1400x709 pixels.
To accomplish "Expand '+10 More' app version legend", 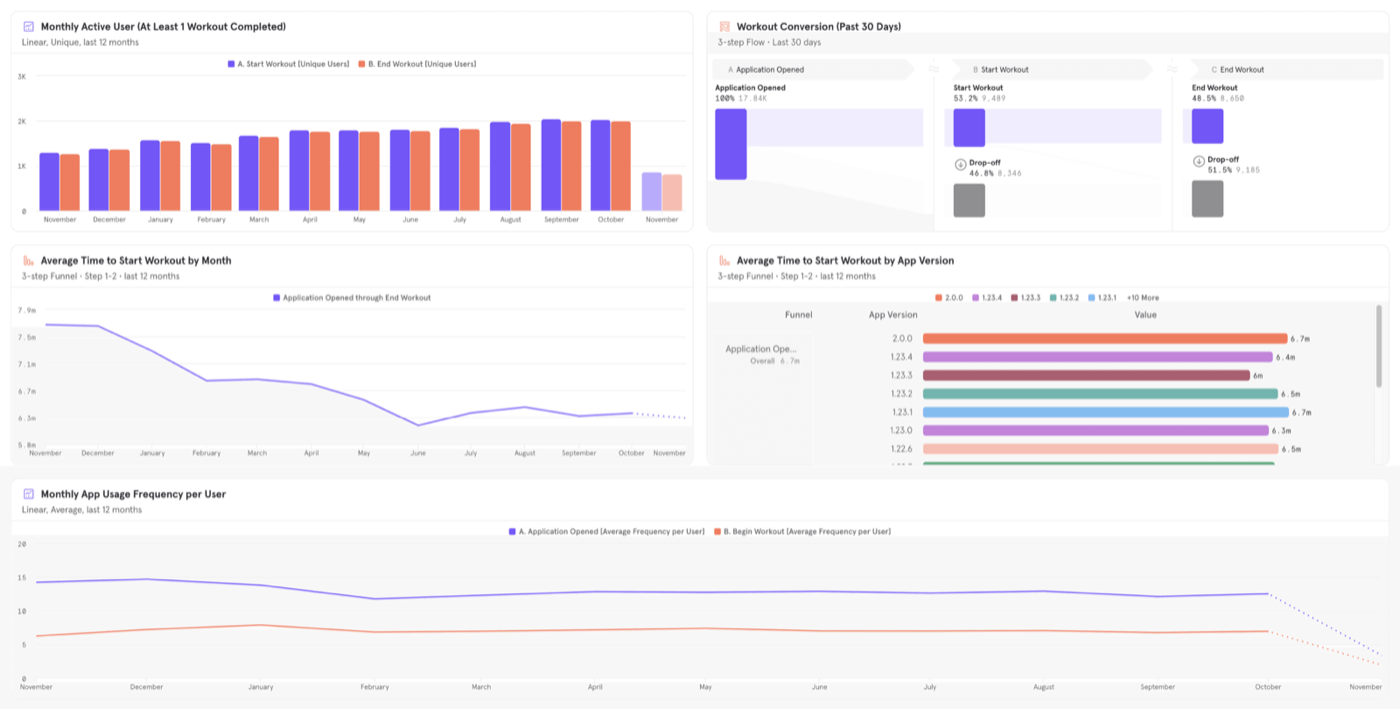I will point(1143,298).
